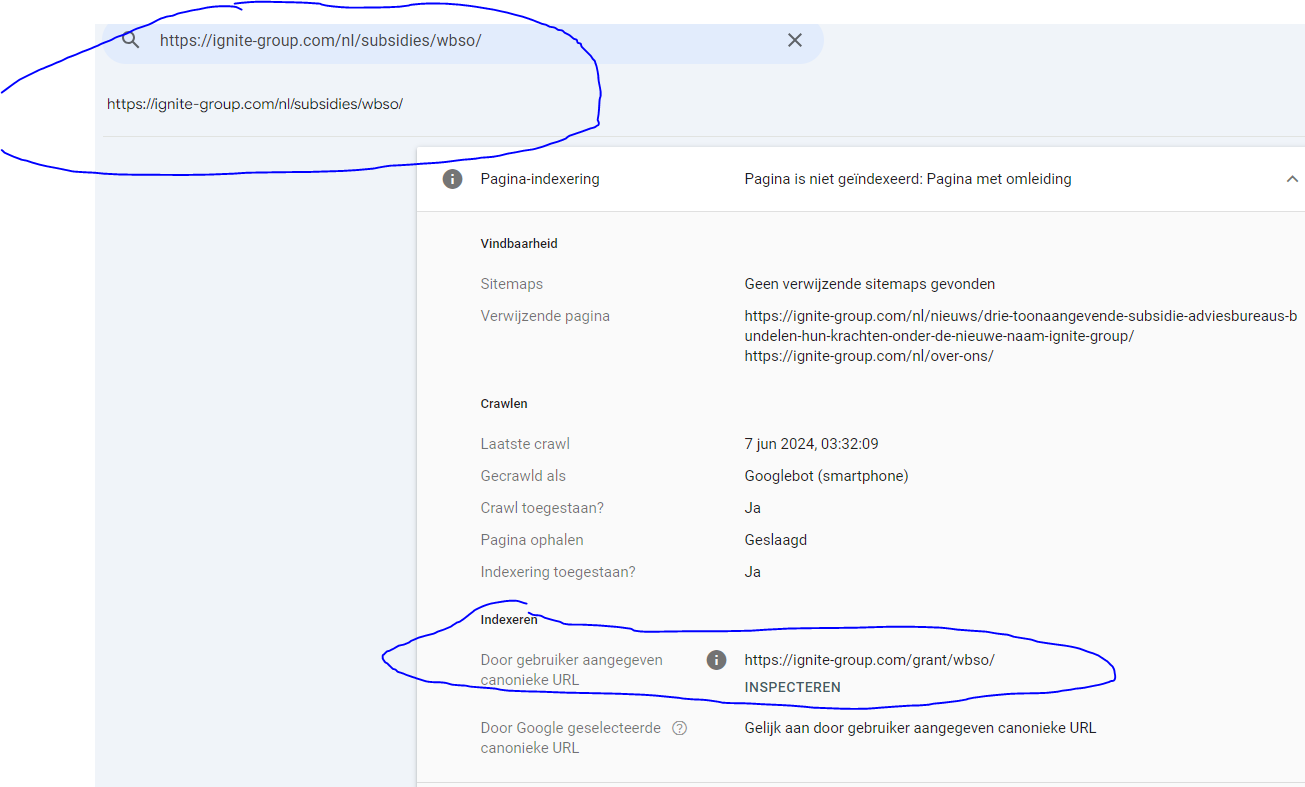This screenshot has height=787, width=1305.
Task: Click the last crawl date '7 jun 2024, 03:32:09'
Action: coord(812,444)
